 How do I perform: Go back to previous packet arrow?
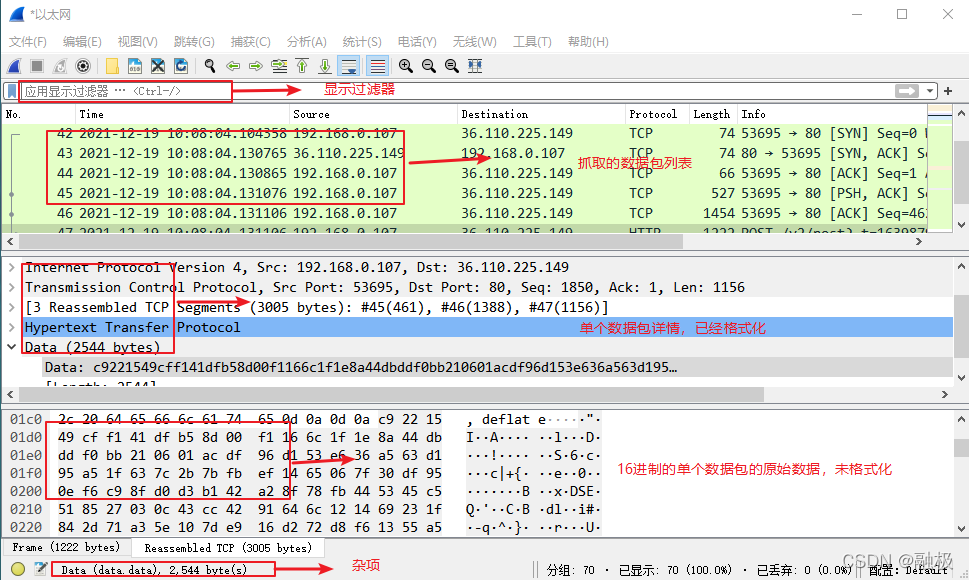coord(233,66)
